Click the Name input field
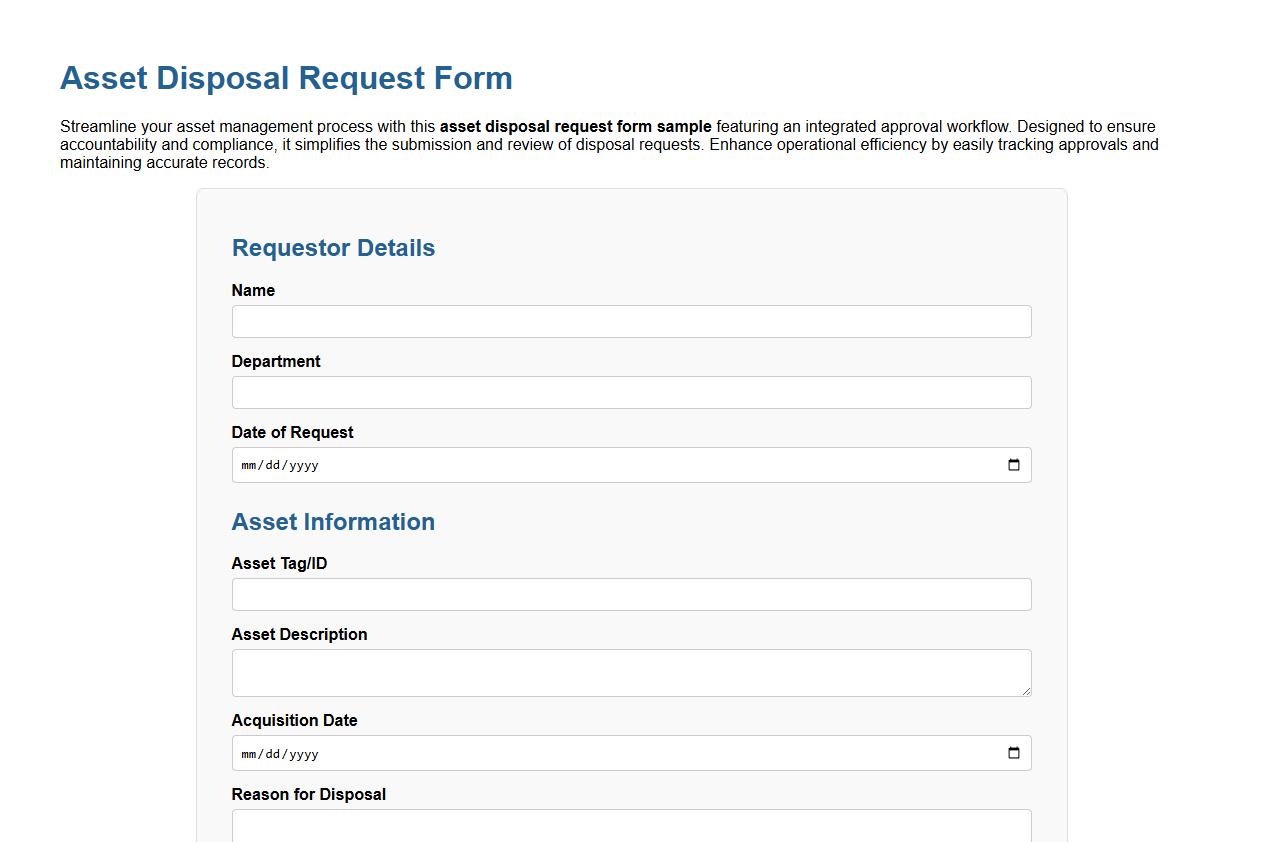The width and height of the screenshot is (1263, 842). point(631,321)
